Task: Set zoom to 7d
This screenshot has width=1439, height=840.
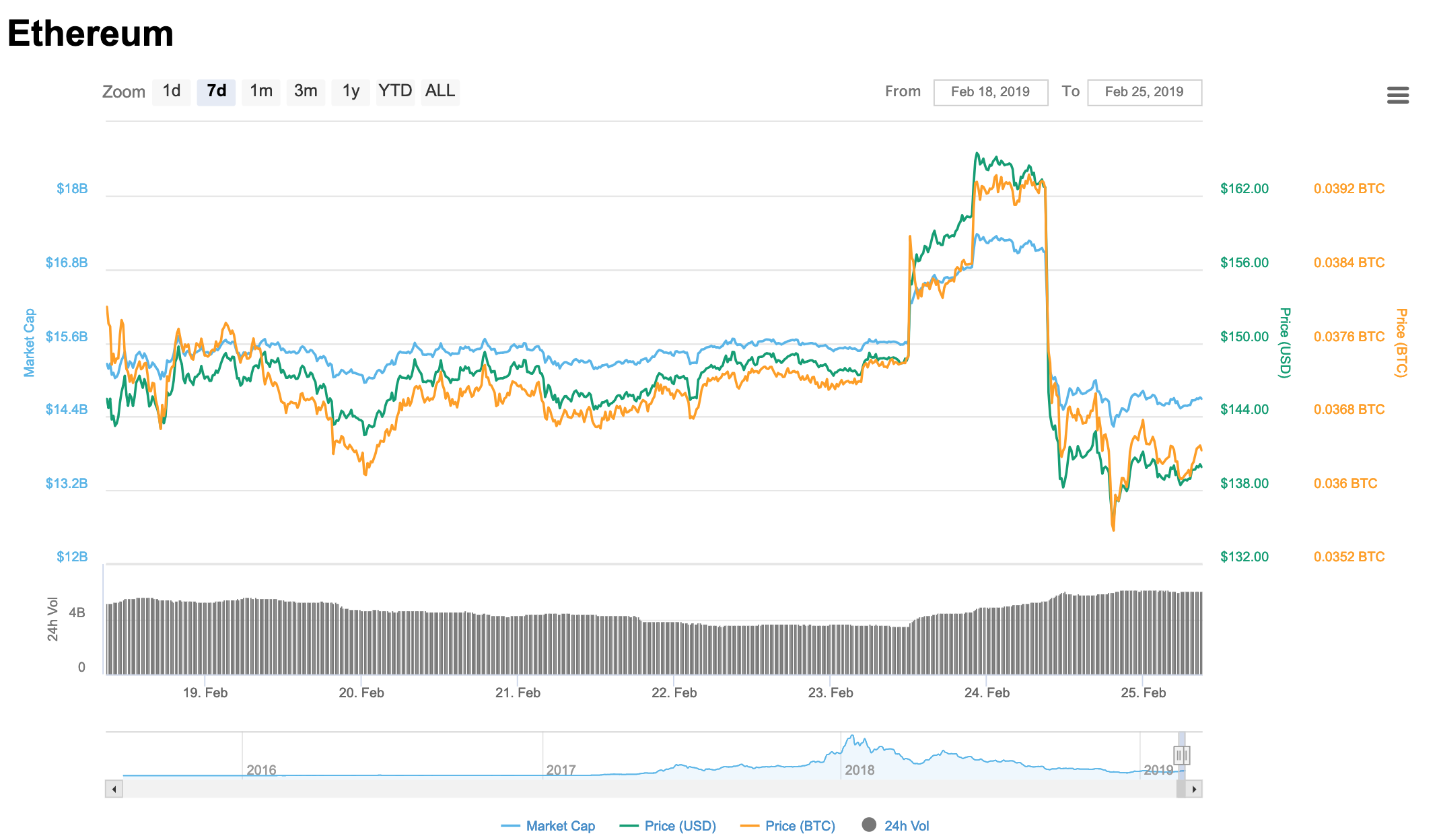Action: coord(216,92)
